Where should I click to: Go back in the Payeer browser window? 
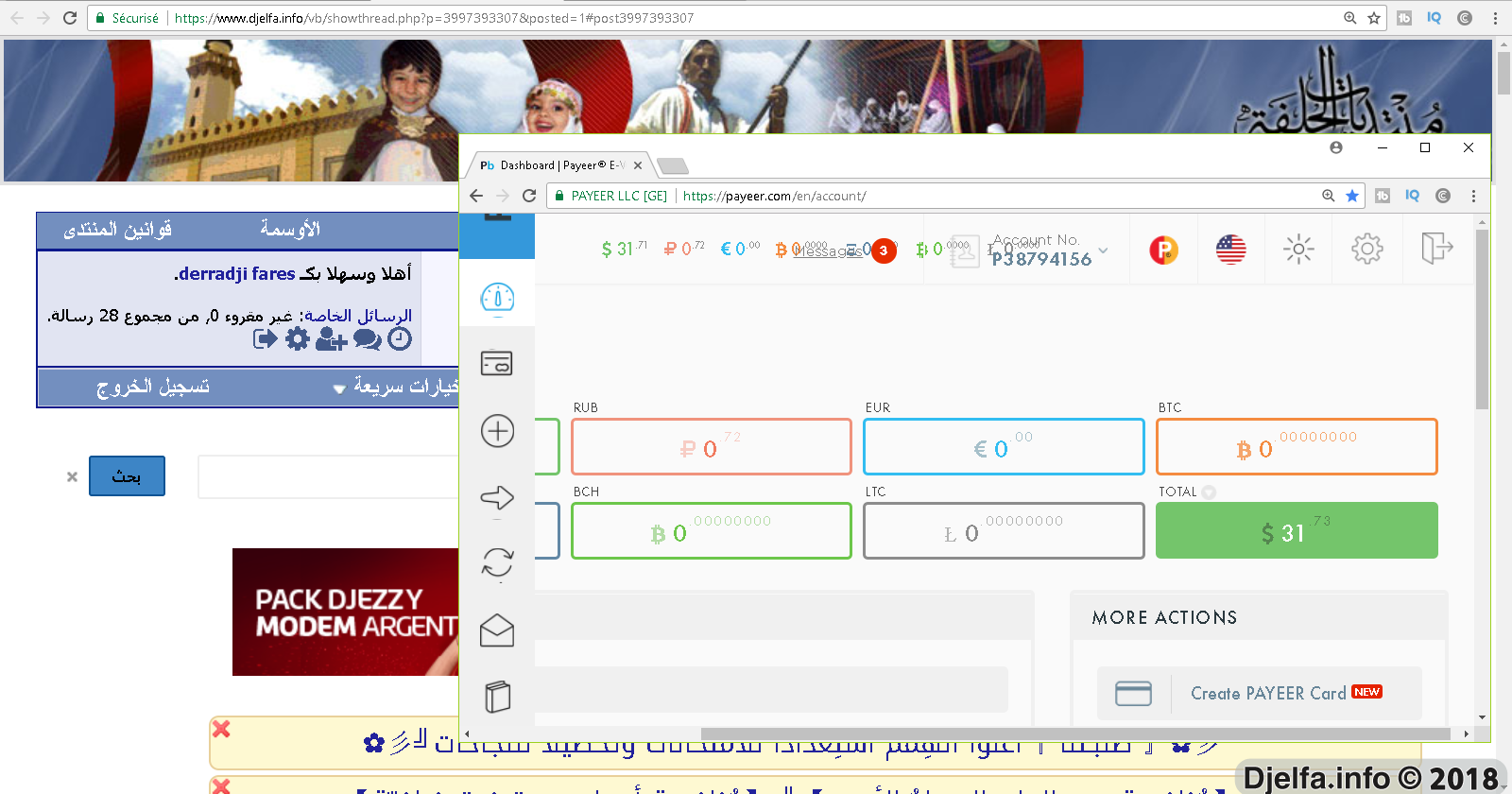pos(476,196)
